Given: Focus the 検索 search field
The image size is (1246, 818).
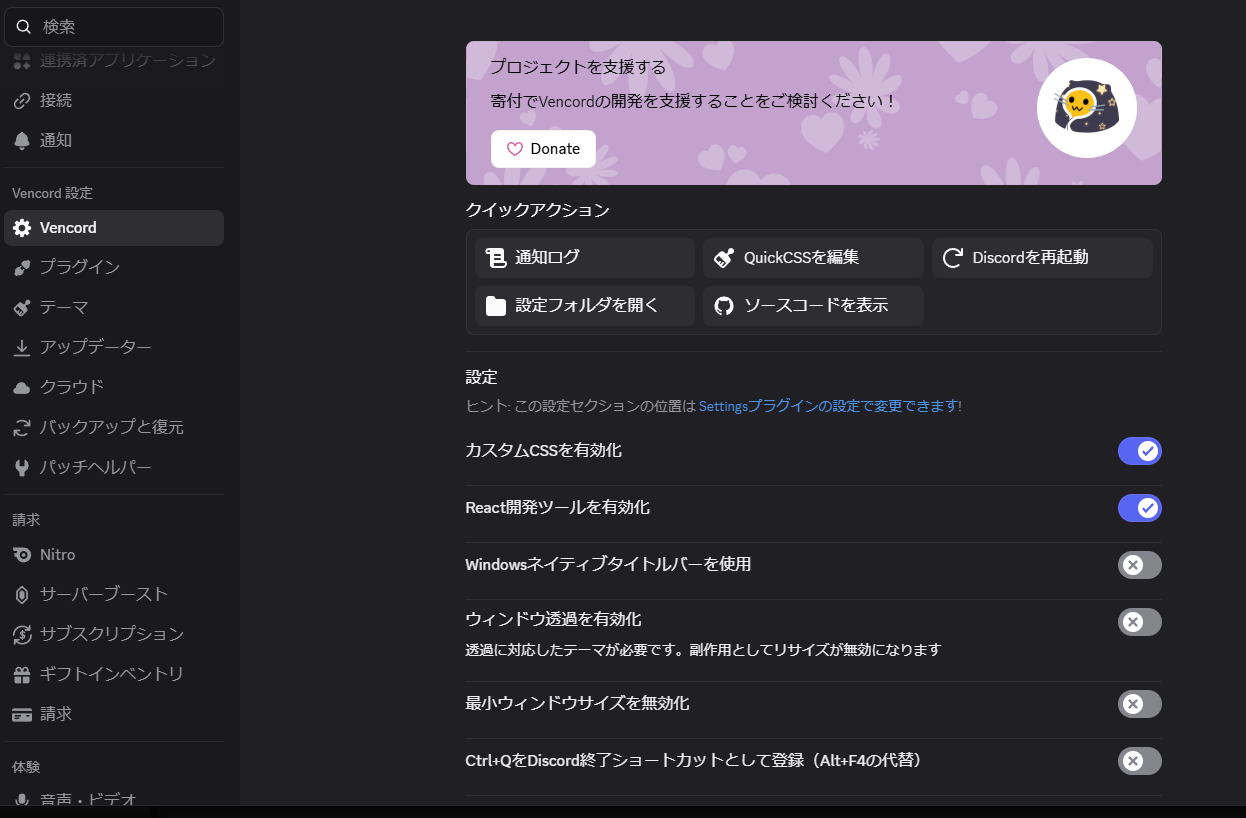Looking at the screenshot, I should pos(114,27).
